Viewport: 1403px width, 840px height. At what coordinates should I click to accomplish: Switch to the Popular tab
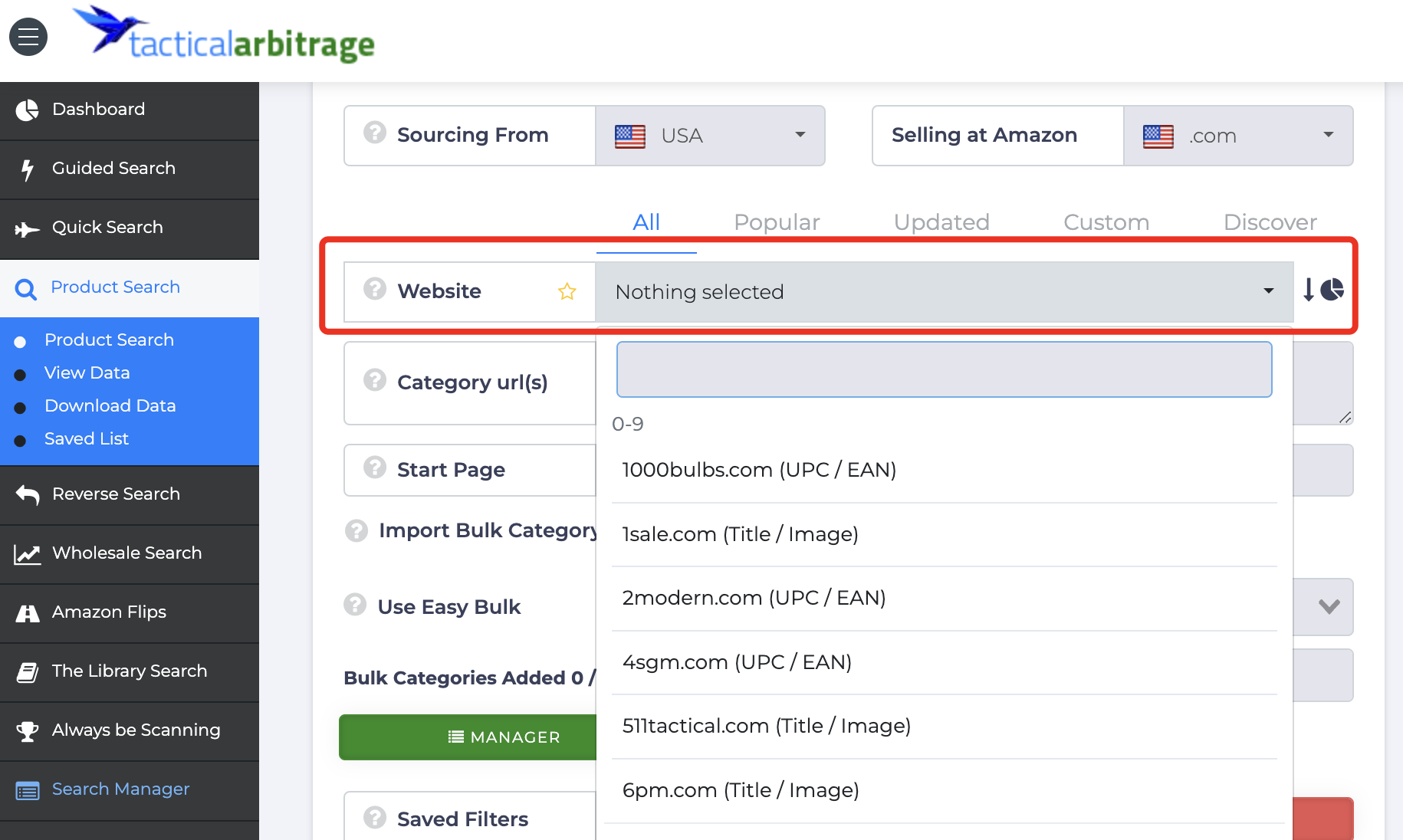[777, 222]
